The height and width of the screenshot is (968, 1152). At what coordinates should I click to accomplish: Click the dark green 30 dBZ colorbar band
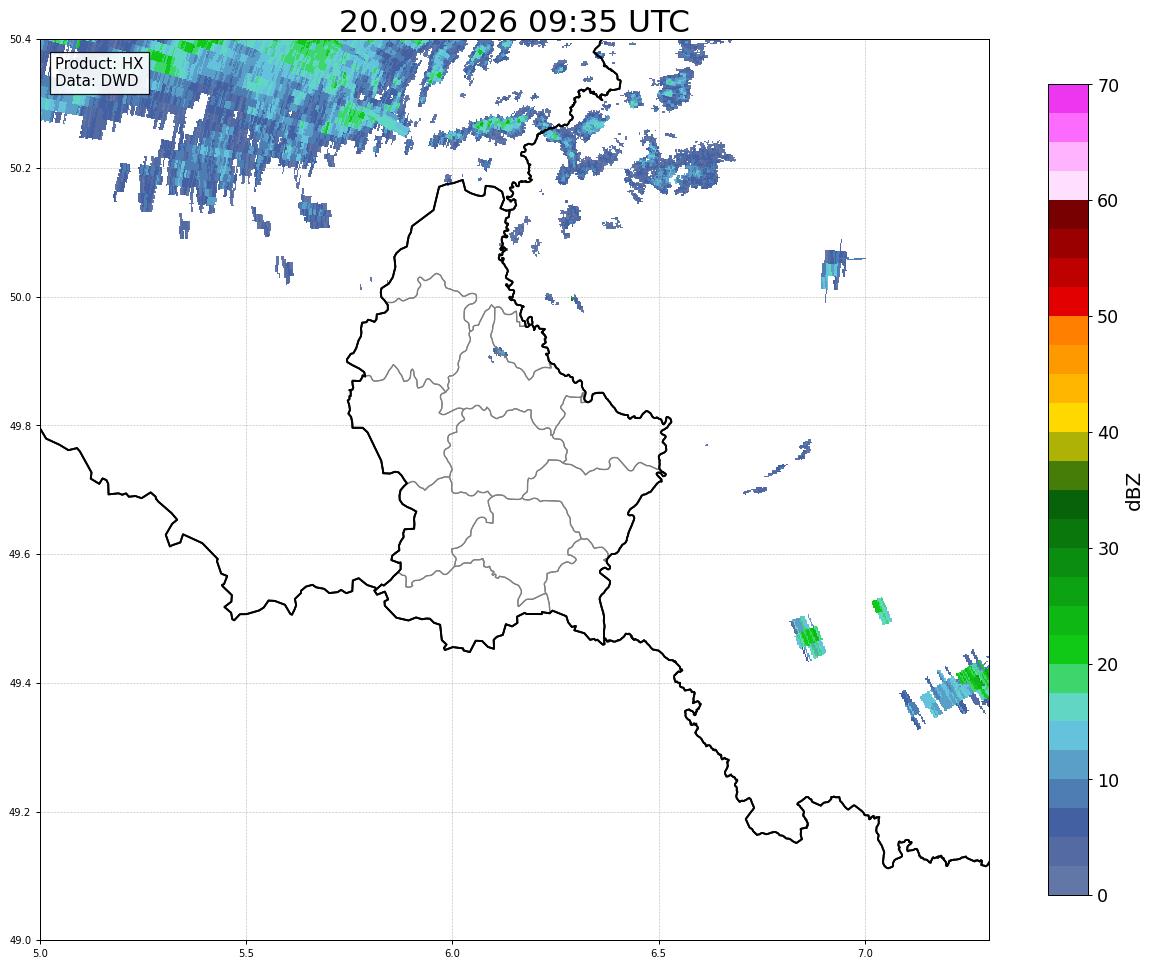[1068, 533]
